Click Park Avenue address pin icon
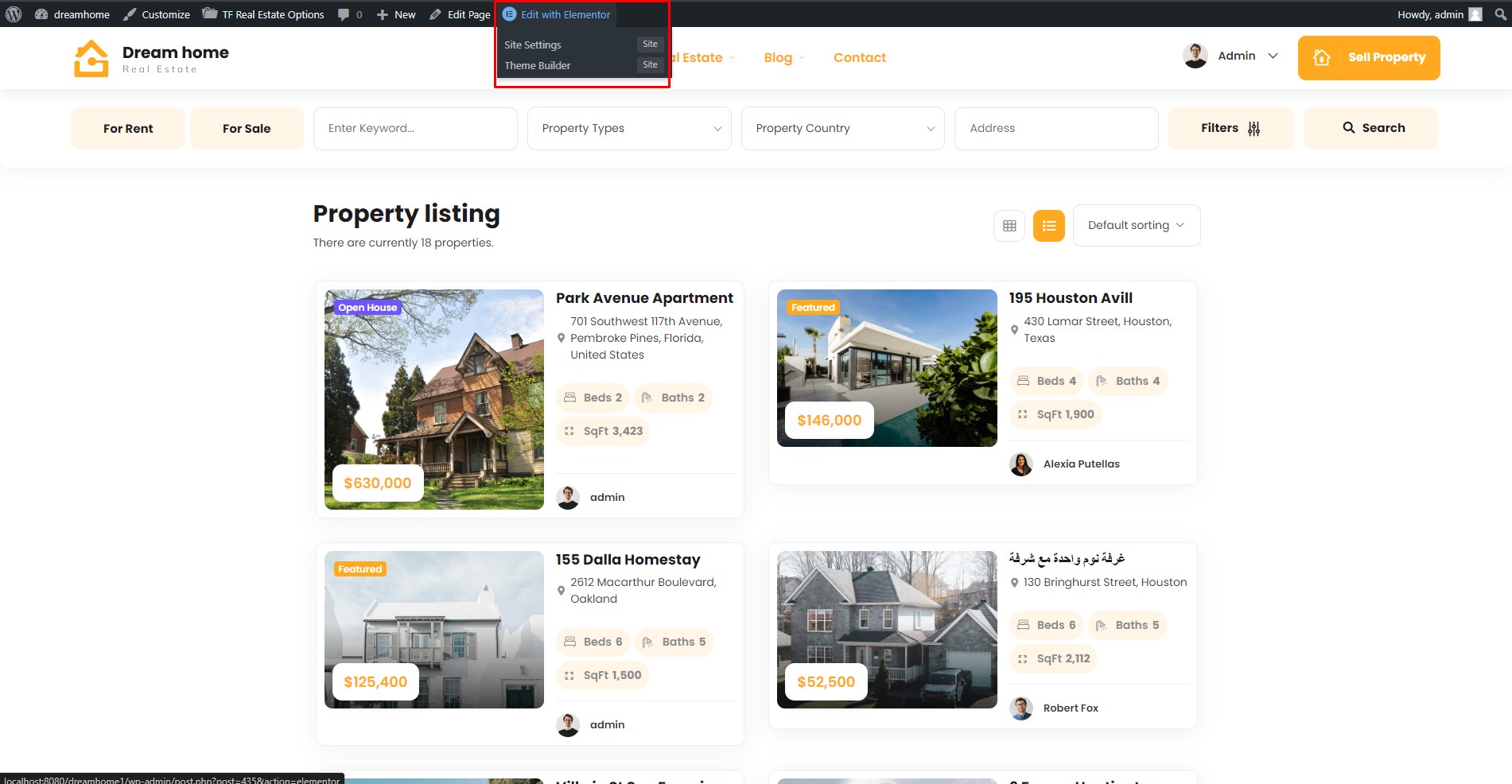This screenshot has width=1512, height=784. click(561, 338)
